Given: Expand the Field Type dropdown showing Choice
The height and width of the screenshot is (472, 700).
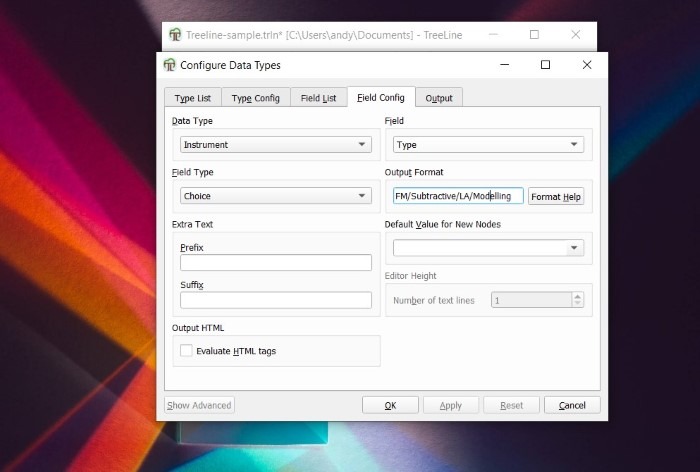Looking at the screenshot, I should click(276, 196).
